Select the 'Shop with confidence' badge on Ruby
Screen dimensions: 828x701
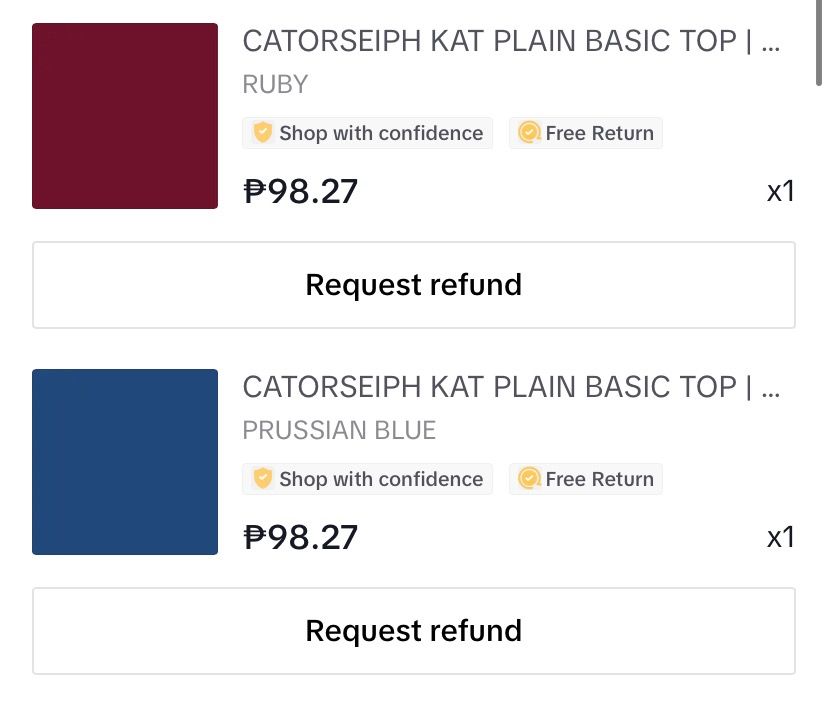pyautogui.click(x=367, y=132)
